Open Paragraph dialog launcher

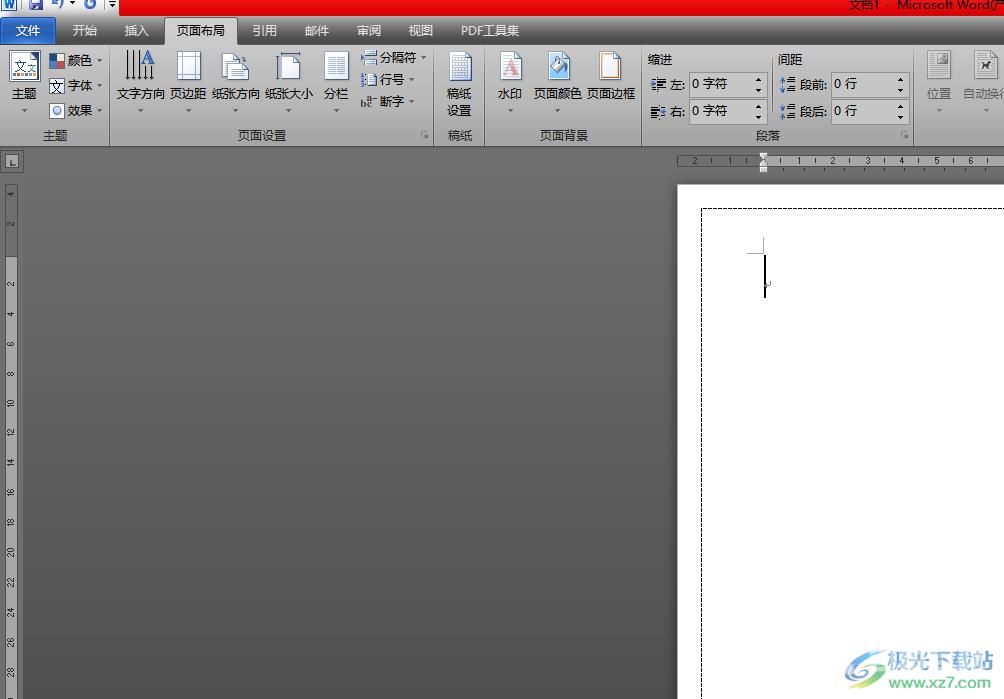coord(904,135)
